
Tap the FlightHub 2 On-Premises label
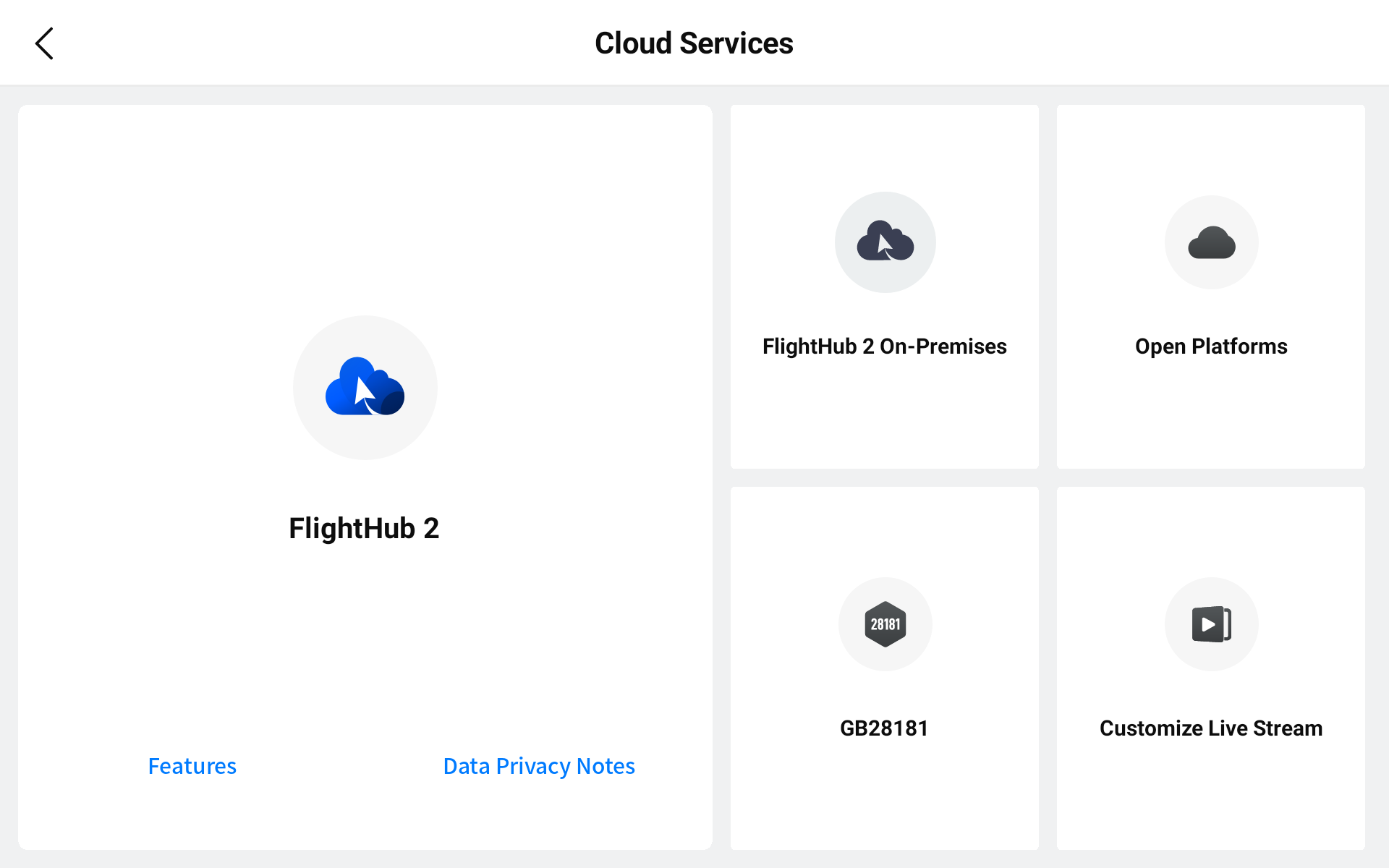click(885, 346)
